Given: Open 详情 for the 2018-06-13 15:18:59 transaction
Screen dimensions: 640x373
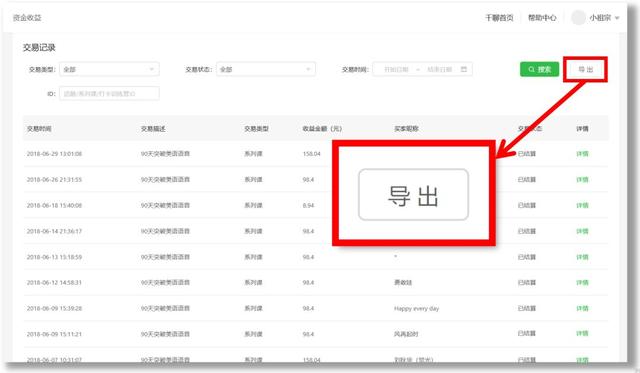Looking at the screenshot, I should coord(582,257).
